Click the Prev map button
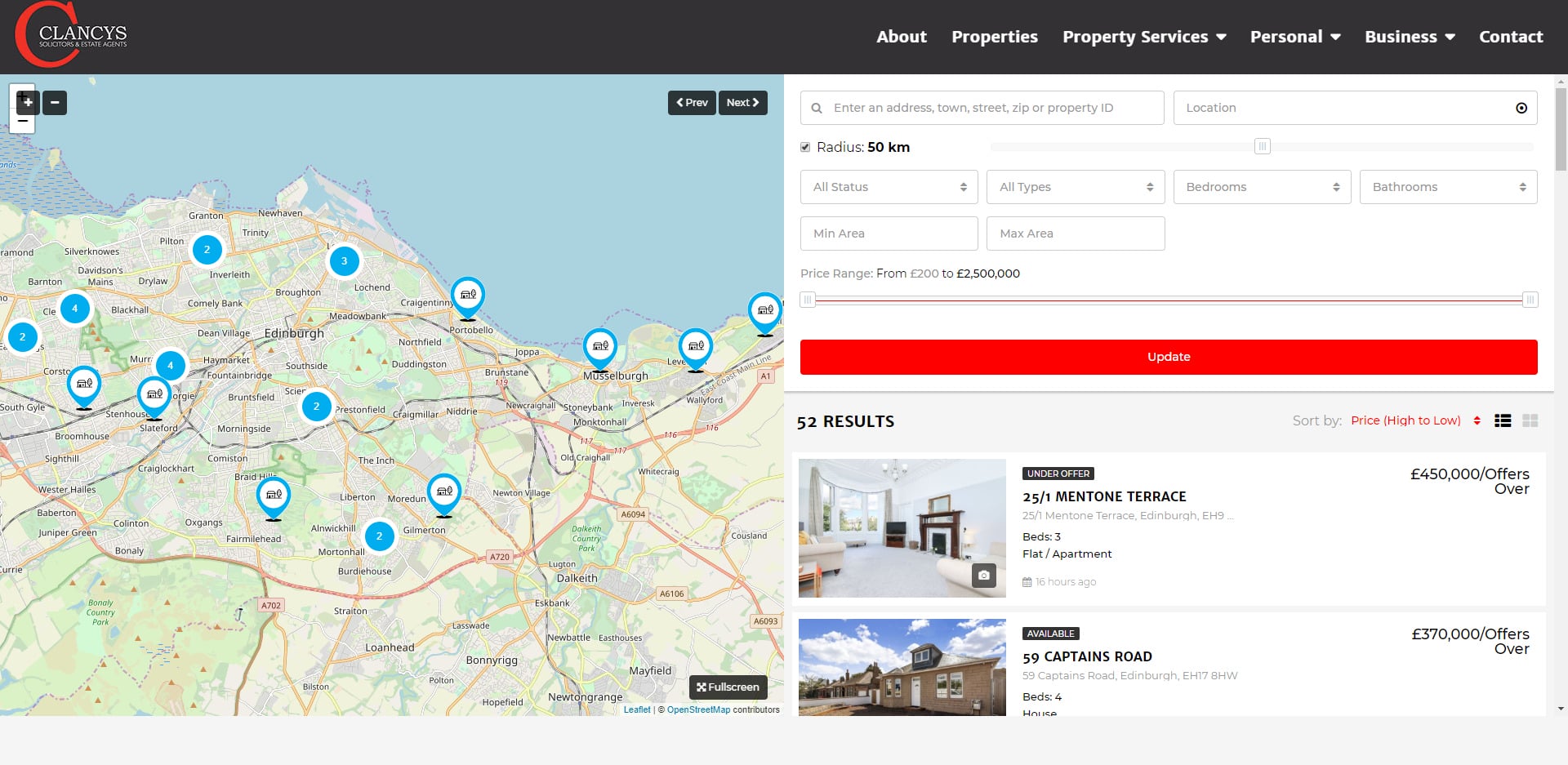Screen dimensions: 1568x765 (692, 103)
